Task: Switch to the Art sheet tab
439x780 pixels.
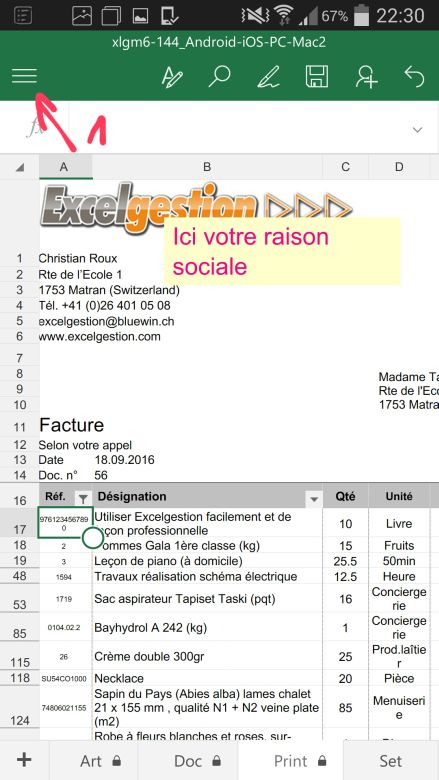Action: 101,761
